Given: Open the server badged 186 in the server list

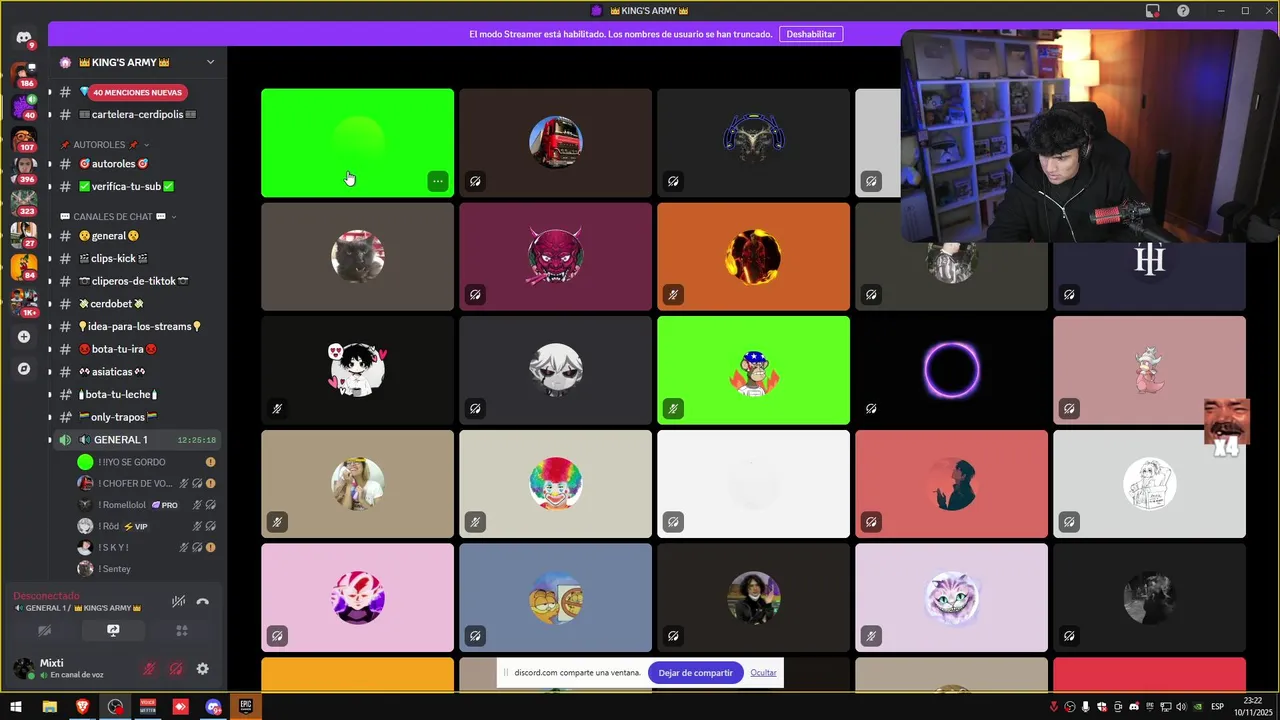Looking at the screenshot, I should [x=24, y=75].
